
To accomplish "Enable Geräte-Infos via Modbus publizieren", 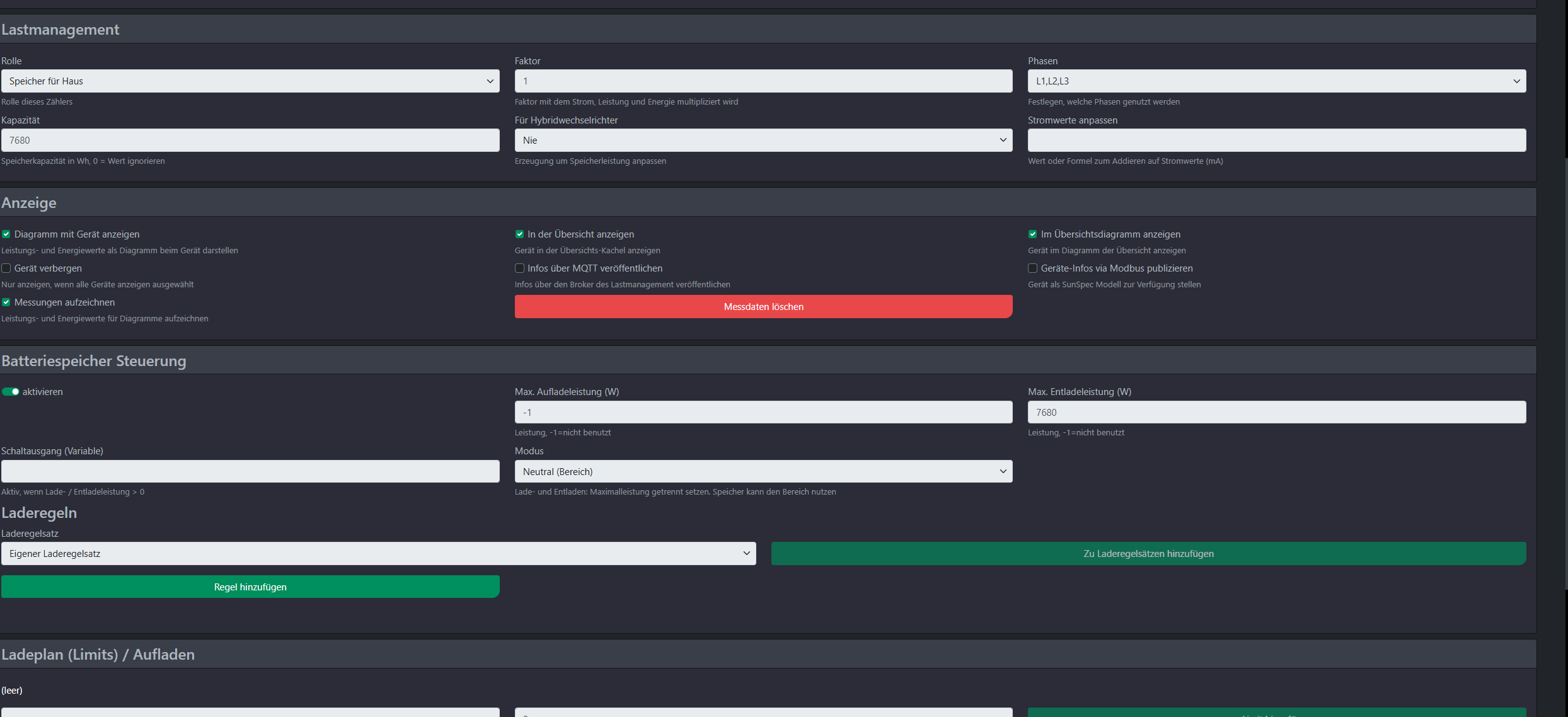I will point(1032,268).
